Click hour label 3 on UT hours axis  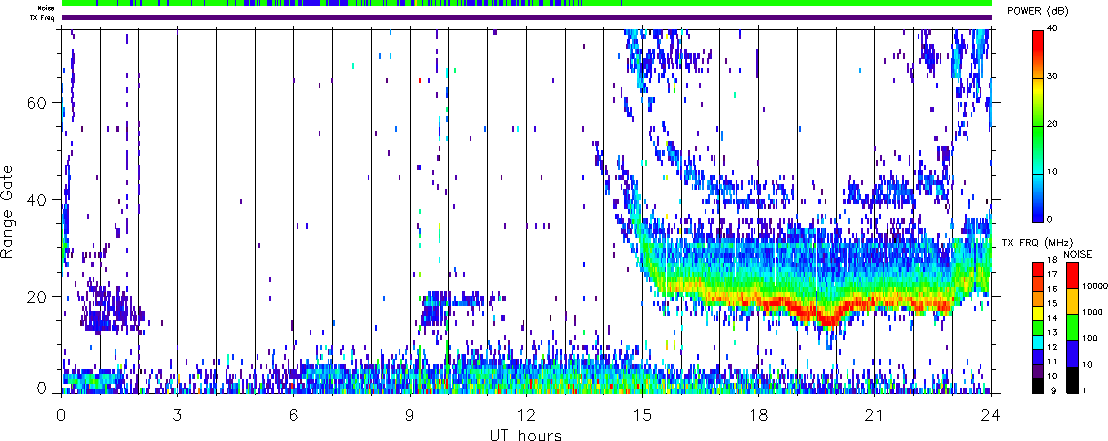click(177, 414)
